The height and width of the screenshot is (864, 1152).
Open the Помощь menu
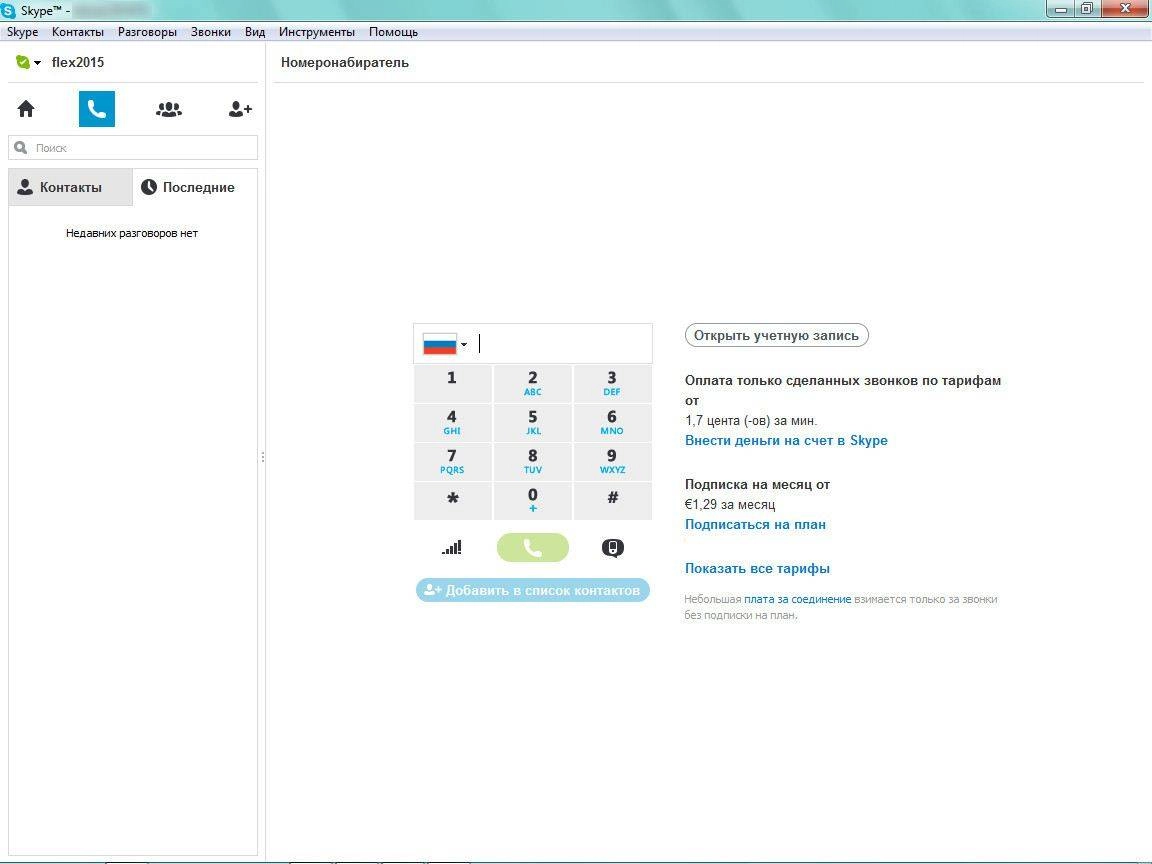[394, 32]
